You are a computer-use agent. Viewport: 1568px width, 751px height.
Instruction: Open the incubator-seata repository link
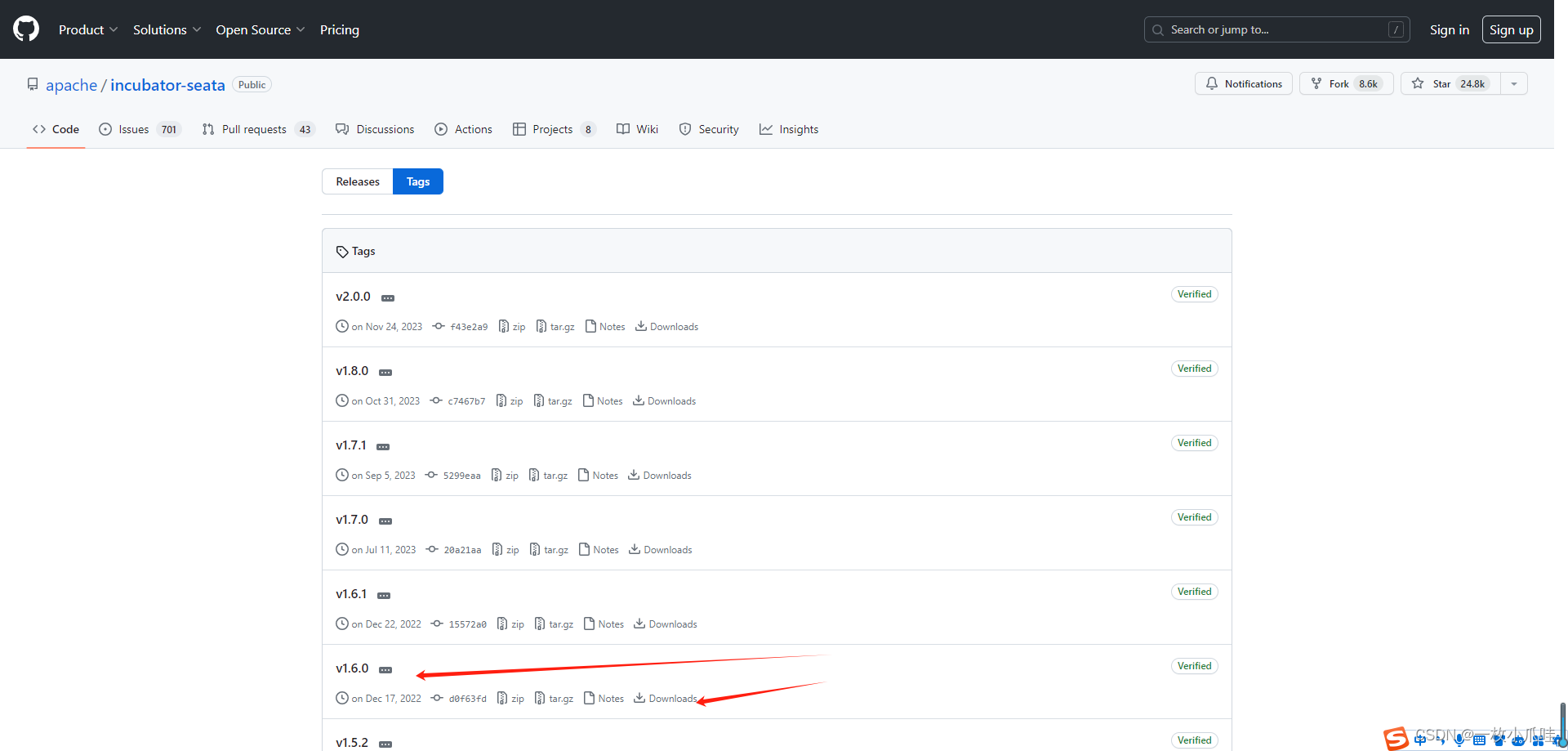tap(167, 85)
